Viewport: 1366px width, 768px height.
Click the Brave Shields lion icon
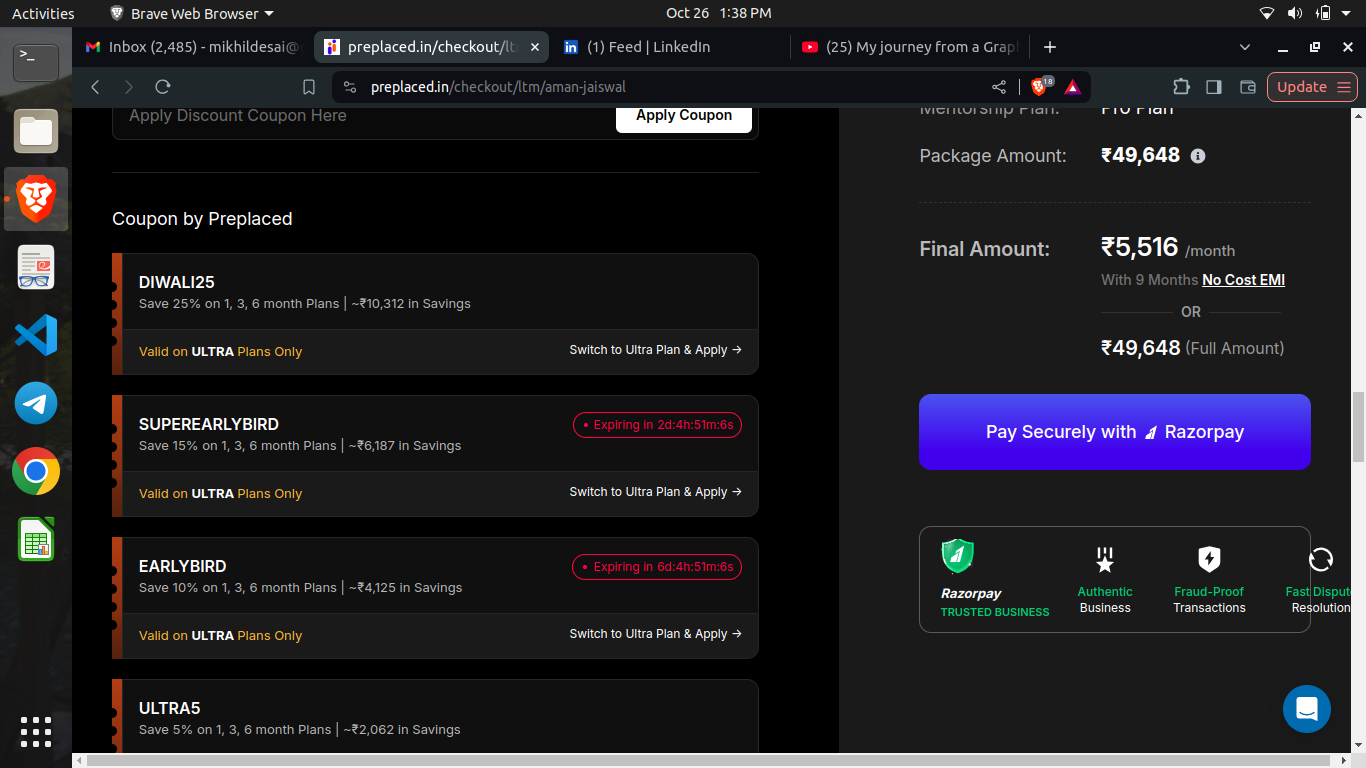click(x=1040, y=87)
